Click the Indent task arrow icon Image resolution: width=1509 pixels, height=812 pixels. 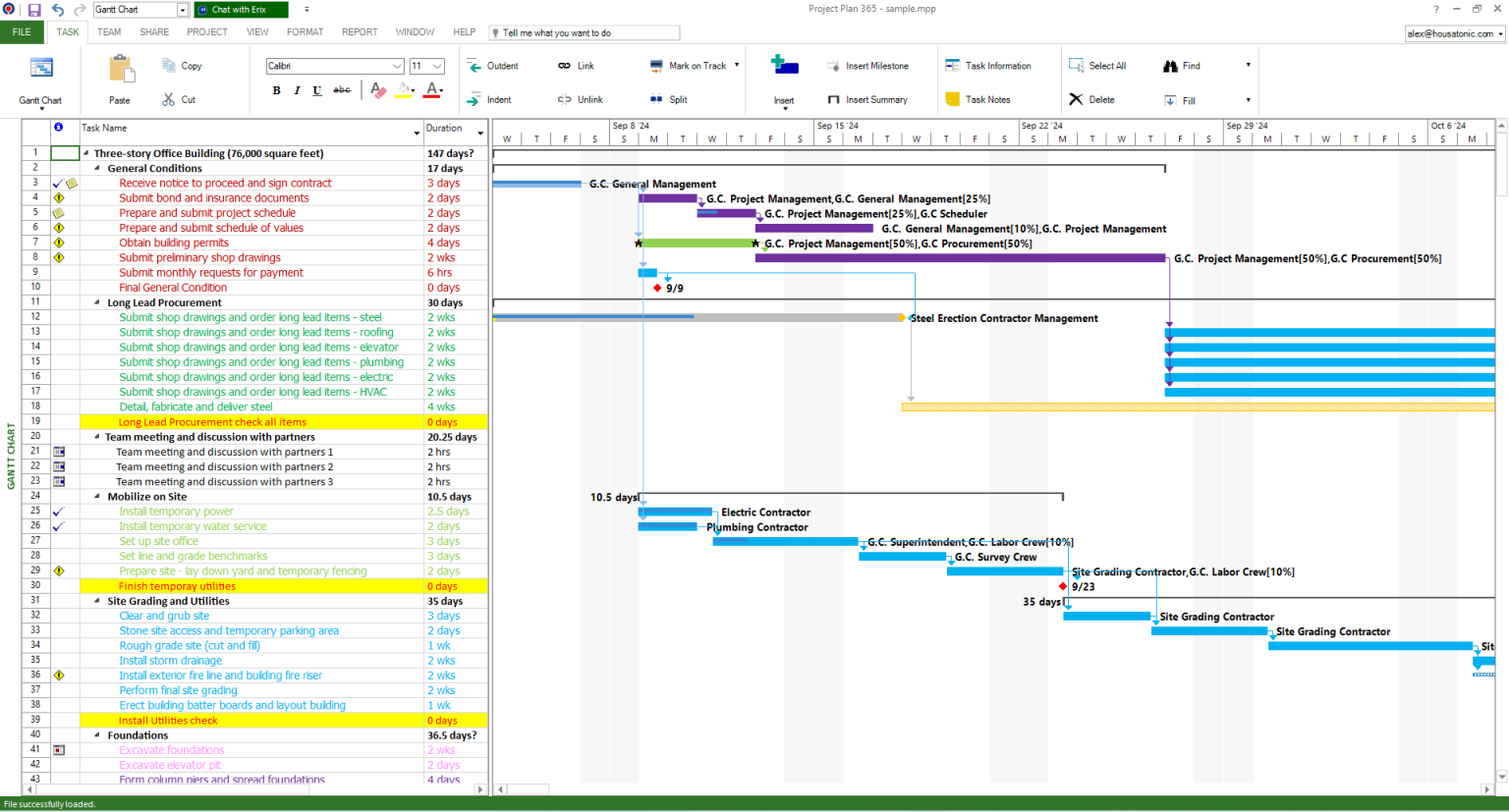(474, 99)
